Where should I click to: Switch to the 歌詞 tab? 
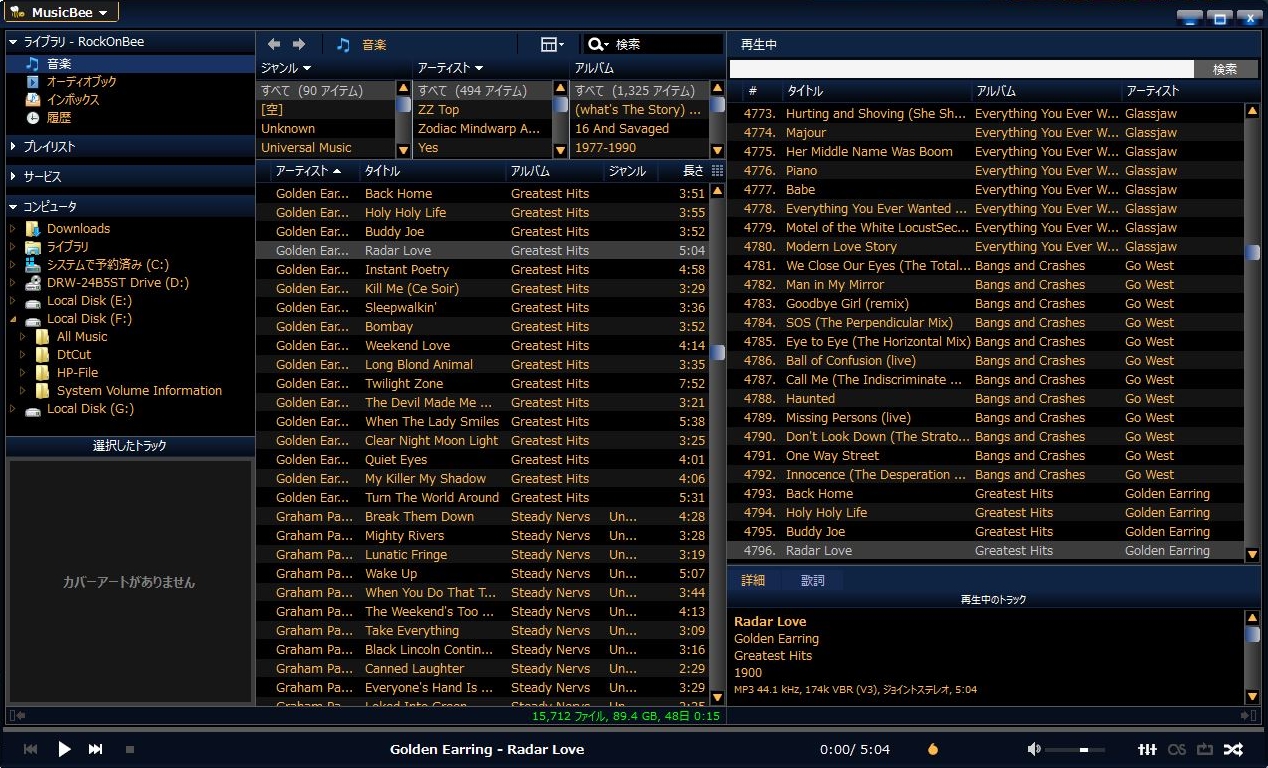[813, 580]
